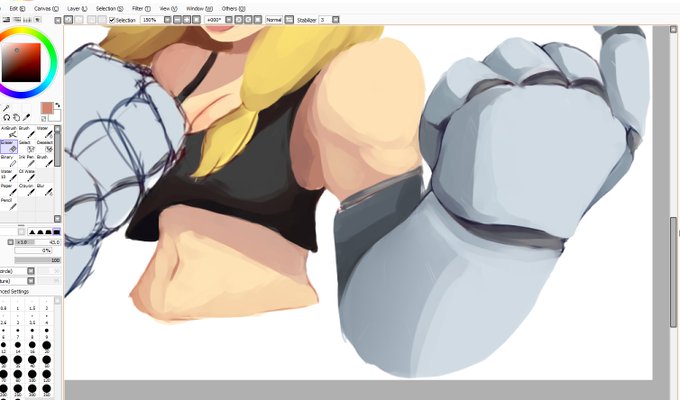Select the Paper brush tool
The height and width of the screenshot is (400, 680).
[9, 189]
